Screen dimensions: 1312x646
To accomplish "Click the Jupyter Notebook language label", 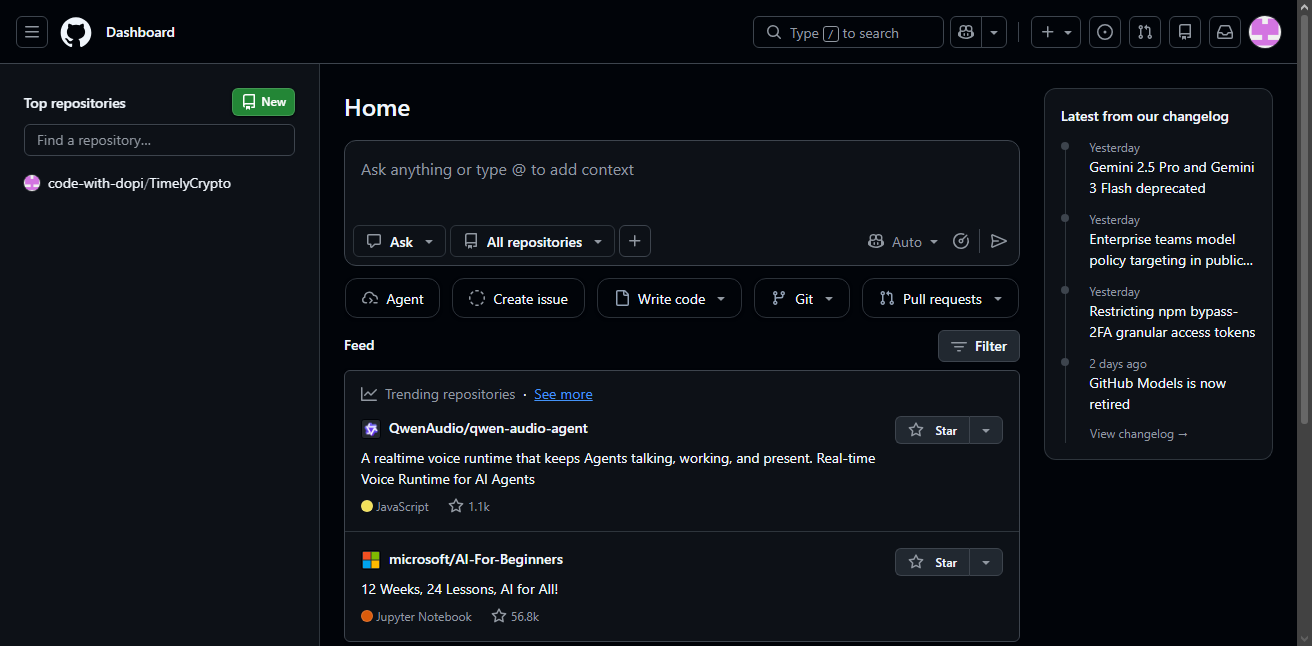I will [x=424, y=617].
